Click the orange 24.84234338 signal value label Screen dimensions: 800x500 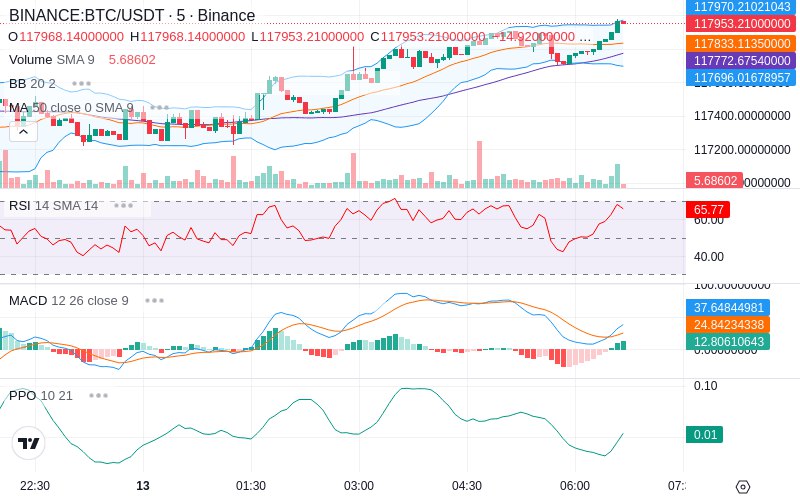(x=728, y=324)
